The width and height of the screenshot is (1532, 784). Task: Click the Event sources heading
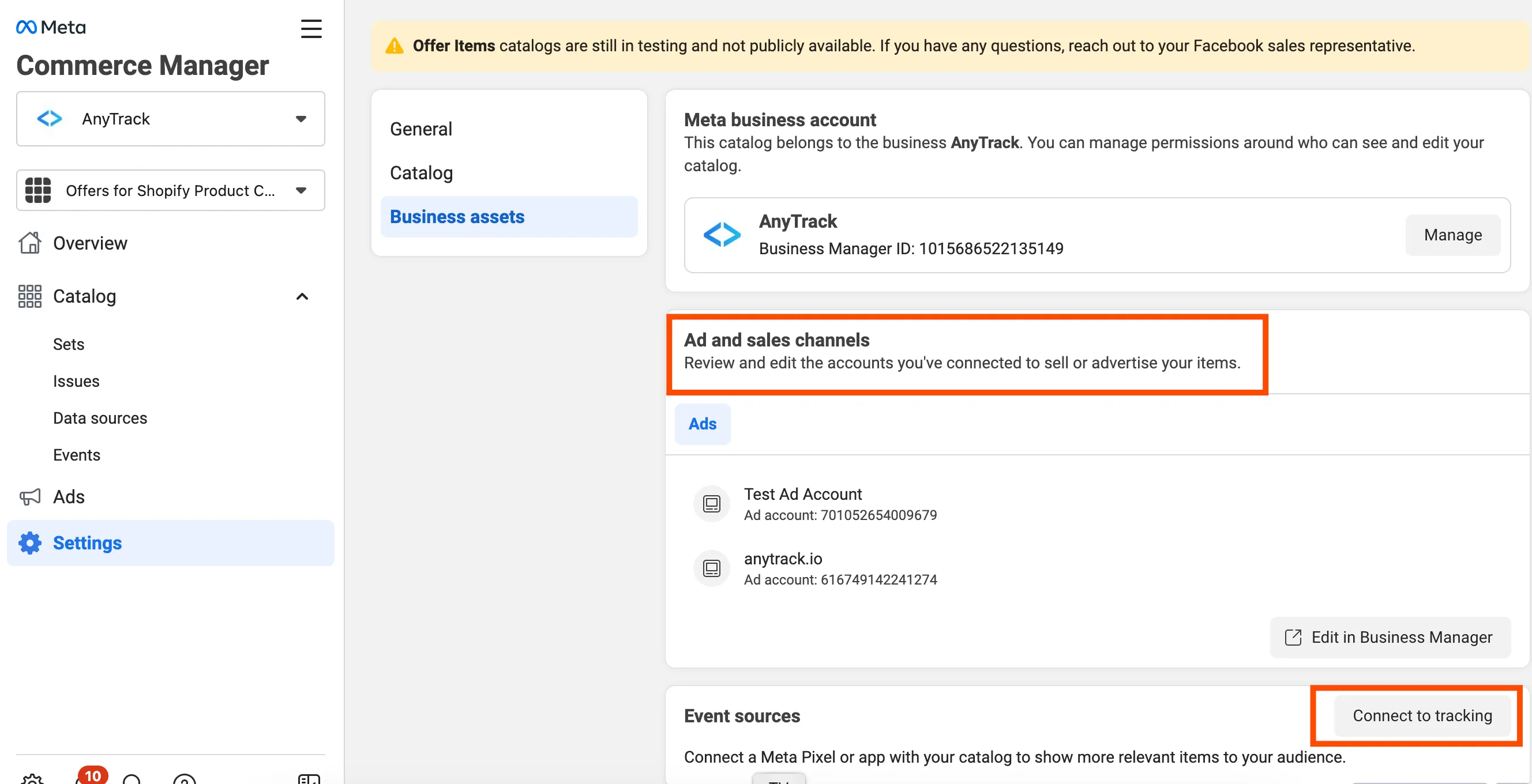(x=742, y=715)
